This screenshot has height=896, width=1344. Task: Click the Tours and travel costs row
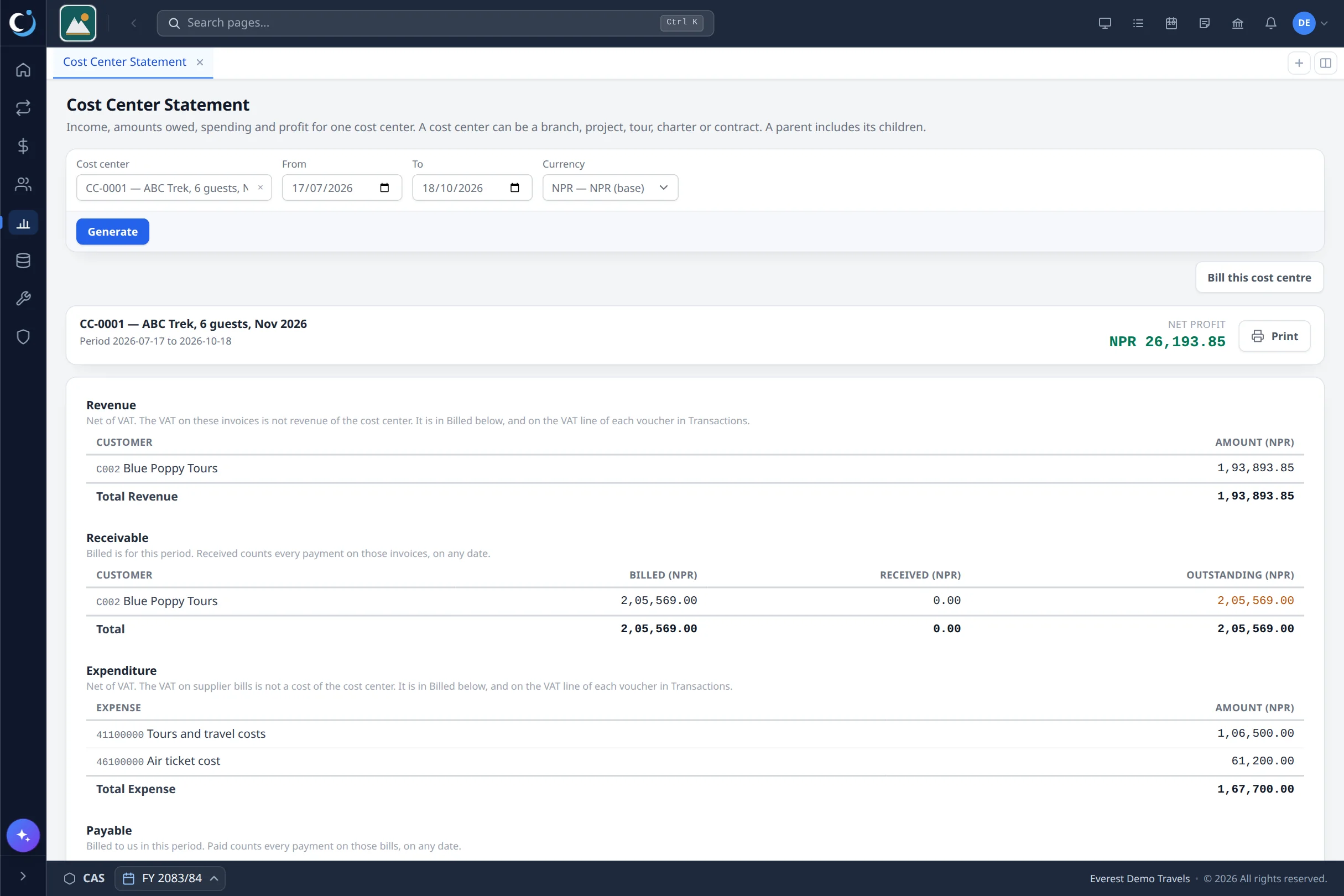pos(695,734)
